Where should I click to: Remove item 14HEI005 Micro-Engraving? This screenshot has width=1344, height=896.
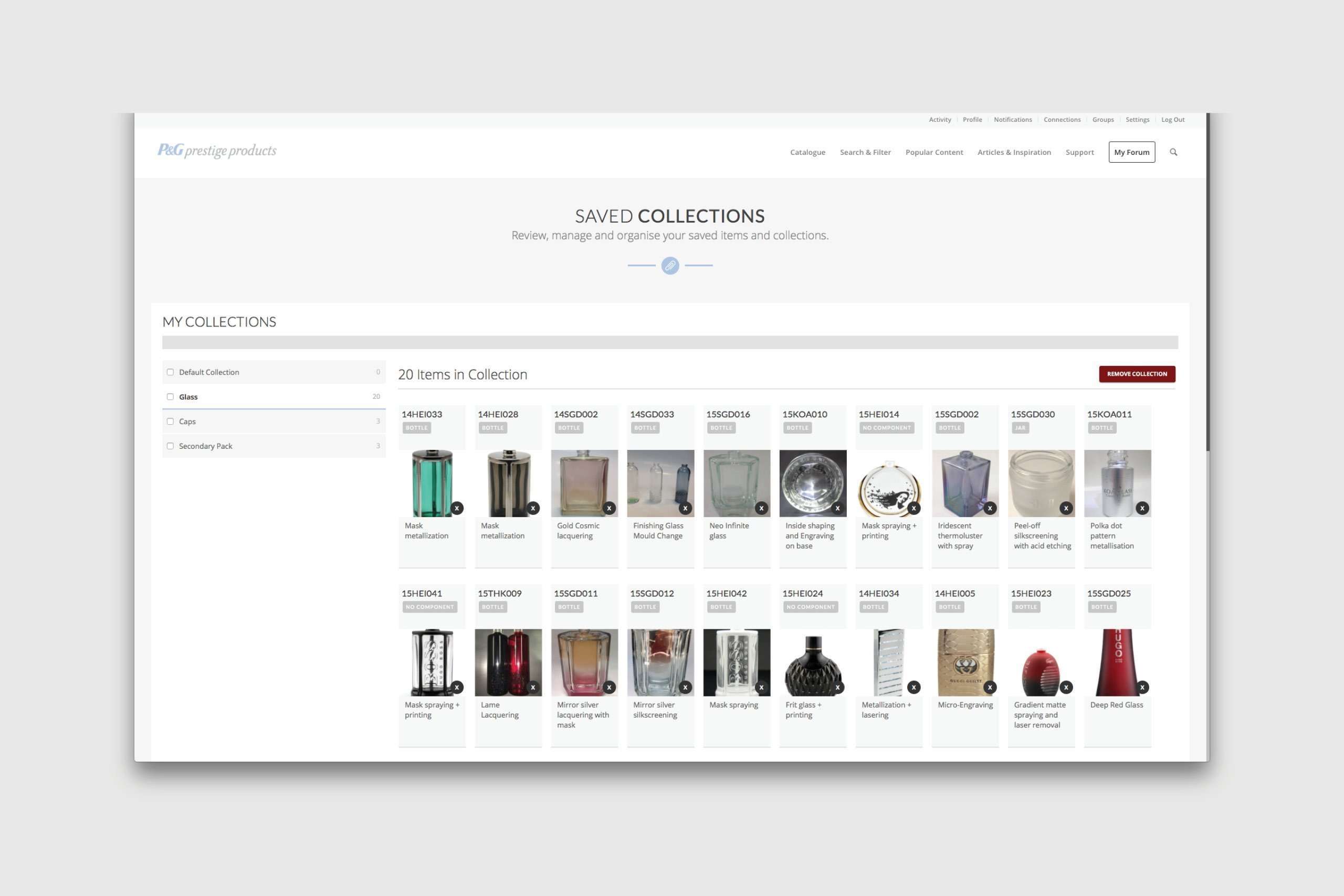tap(990, 688)
